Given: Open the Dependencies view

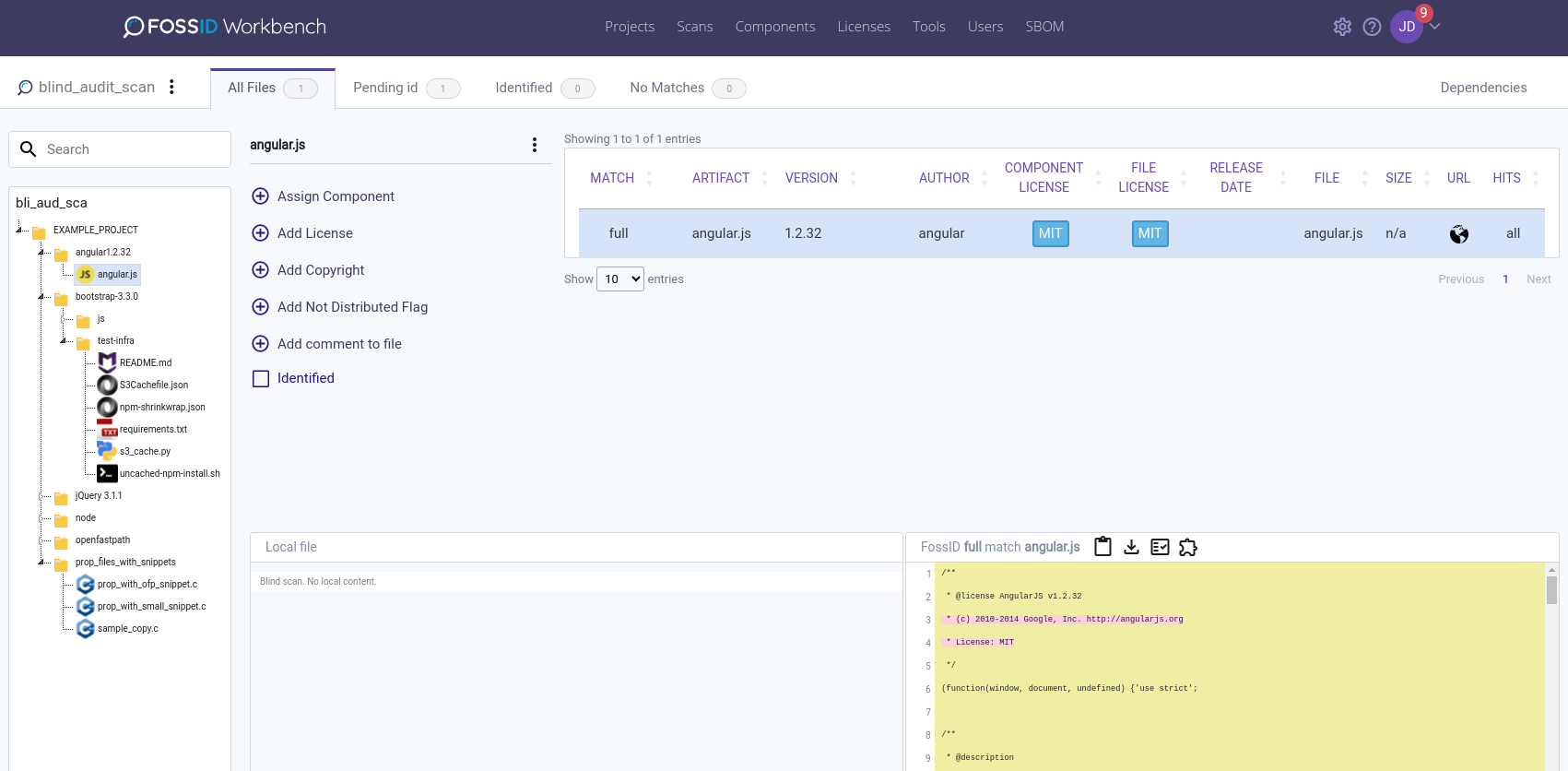Looking at the screenshot, I should [x=1483, y=88].
